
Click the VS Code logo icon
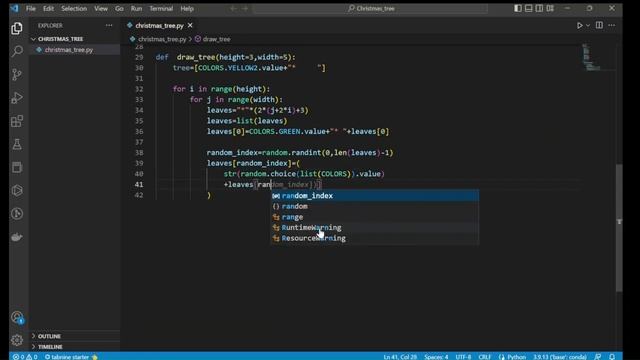15,8
